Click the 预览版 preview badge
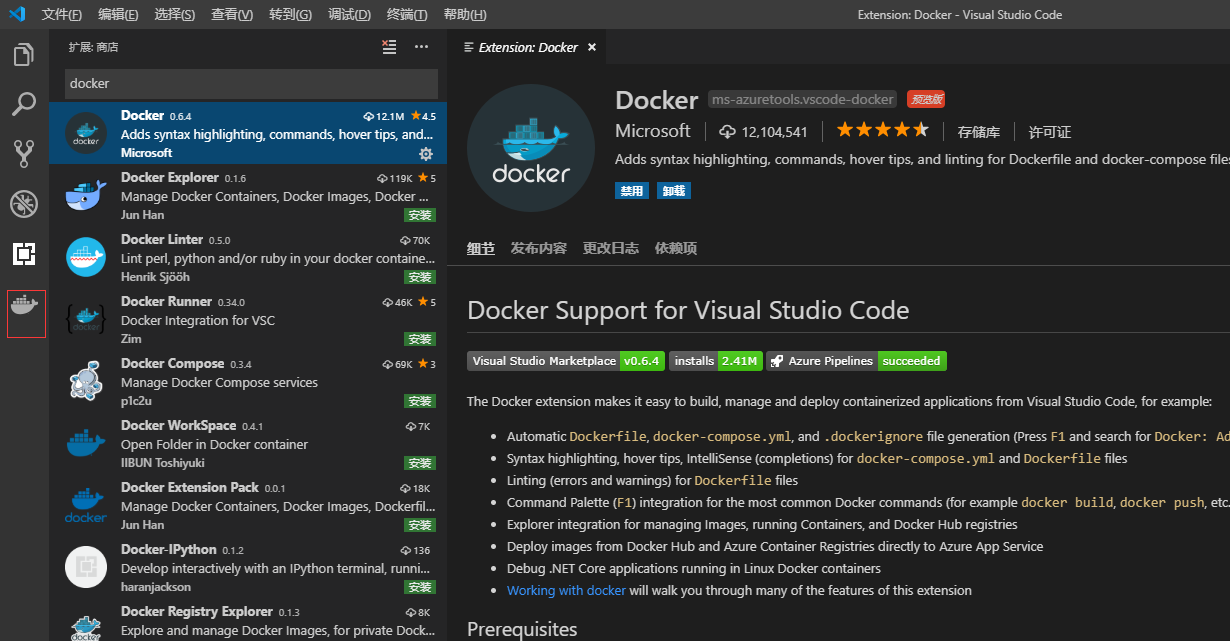Viewport: 1230px width, 641px height. [926, 99]
